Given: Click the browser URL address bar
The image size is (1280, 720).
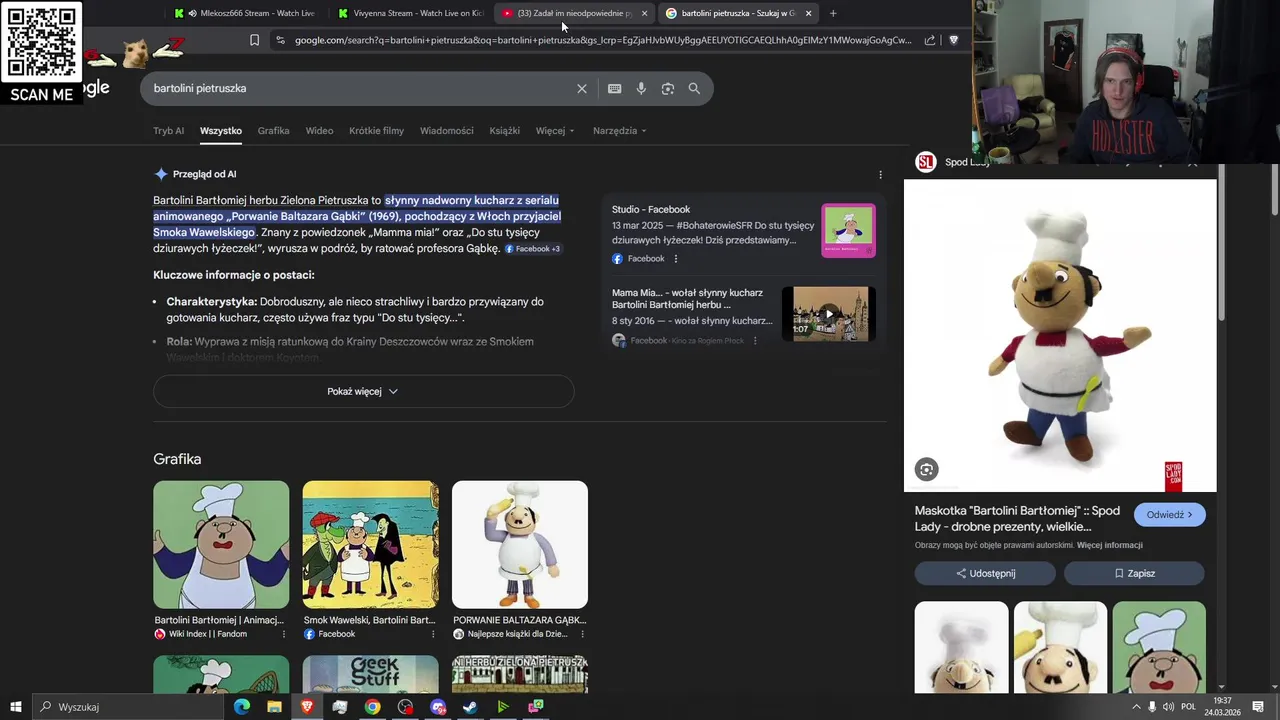Looking at the screenshot, I should 603,40.
